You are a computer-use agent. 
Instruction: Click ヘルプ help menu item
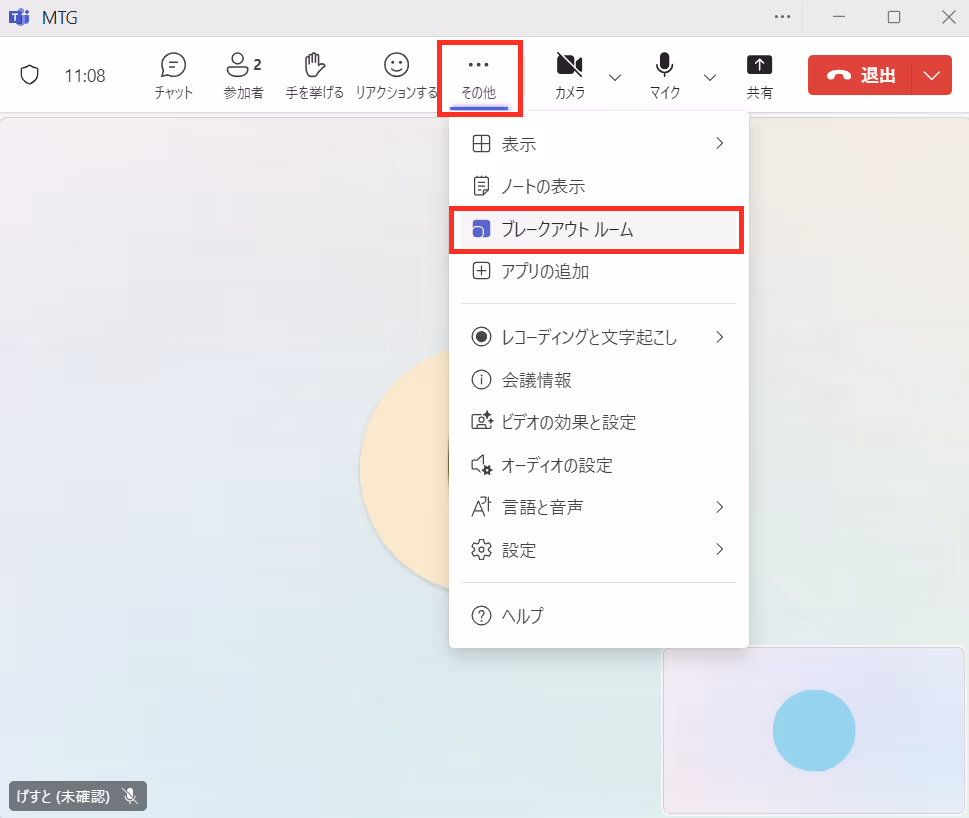click(x=598, y=615)
